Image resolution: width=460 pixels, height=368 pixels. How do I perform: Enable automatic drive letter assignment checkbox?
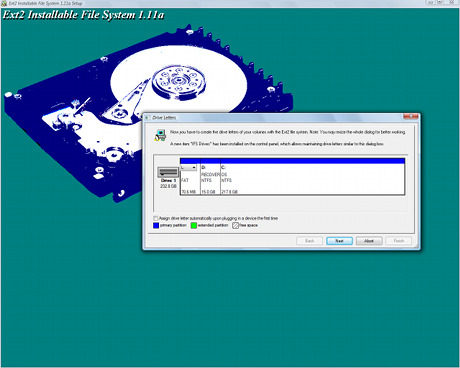point(155,218)
